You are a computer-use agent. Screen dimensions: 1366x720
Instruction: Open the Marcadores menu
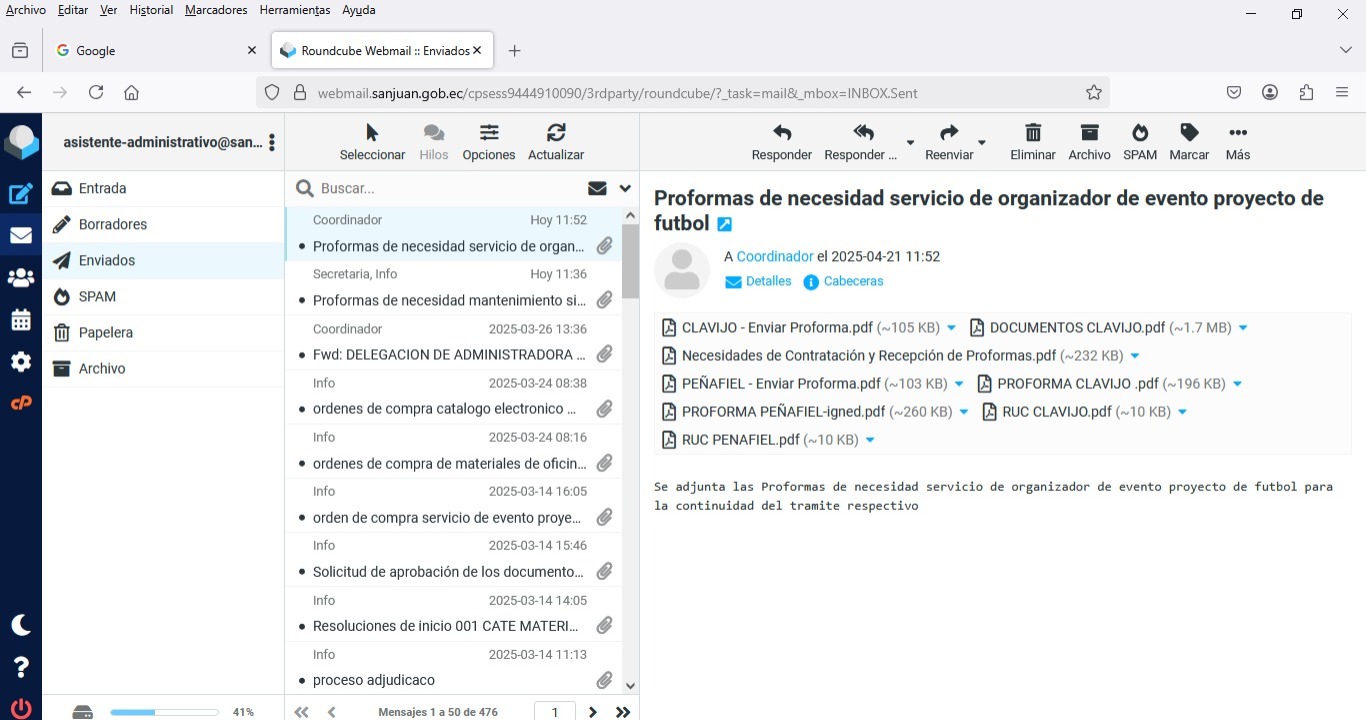216,10
